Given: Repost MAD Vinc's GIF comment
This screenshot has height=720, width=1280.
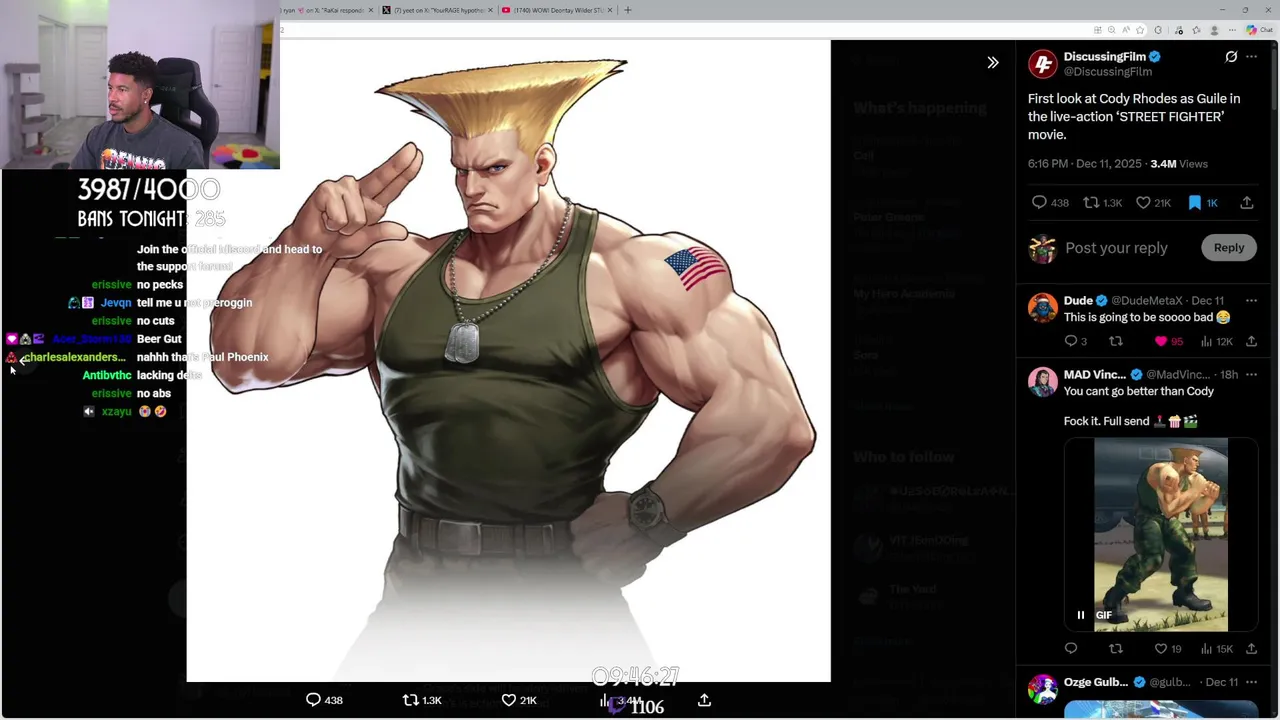Looking at the screenshot, I should pyautogui.click(x=1116, y=649).
